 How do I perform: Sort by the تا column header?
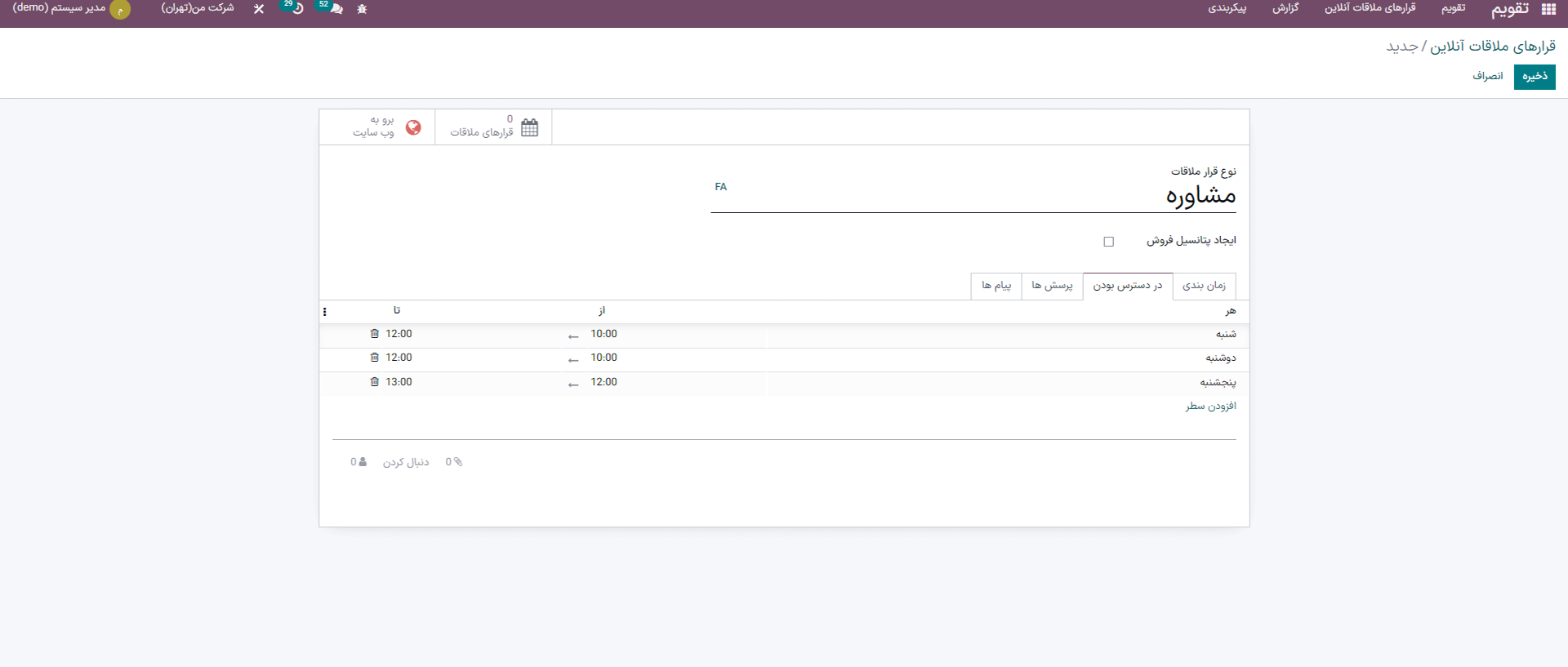(397, 310)
